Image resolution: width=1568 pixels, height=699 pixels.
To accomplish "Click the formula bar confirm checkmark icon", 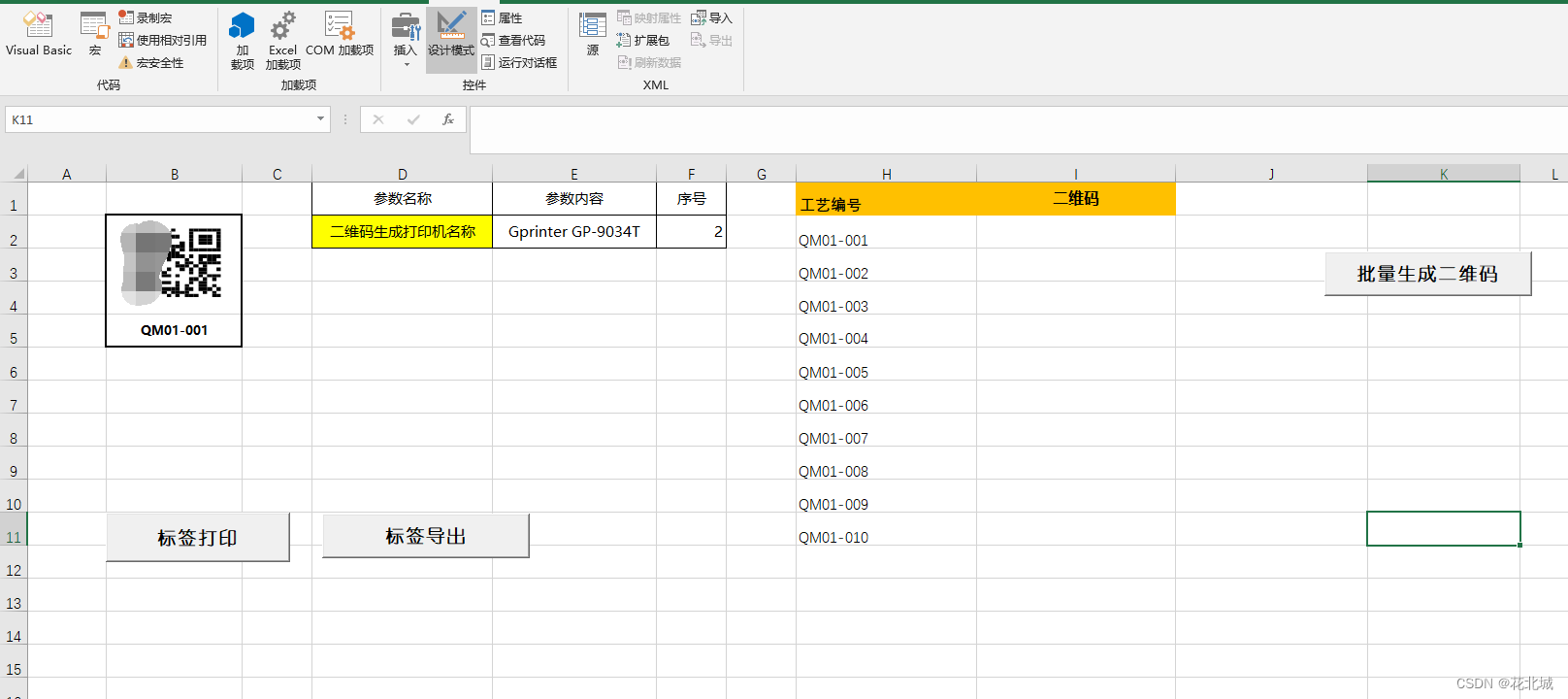I will coord(413,119).
